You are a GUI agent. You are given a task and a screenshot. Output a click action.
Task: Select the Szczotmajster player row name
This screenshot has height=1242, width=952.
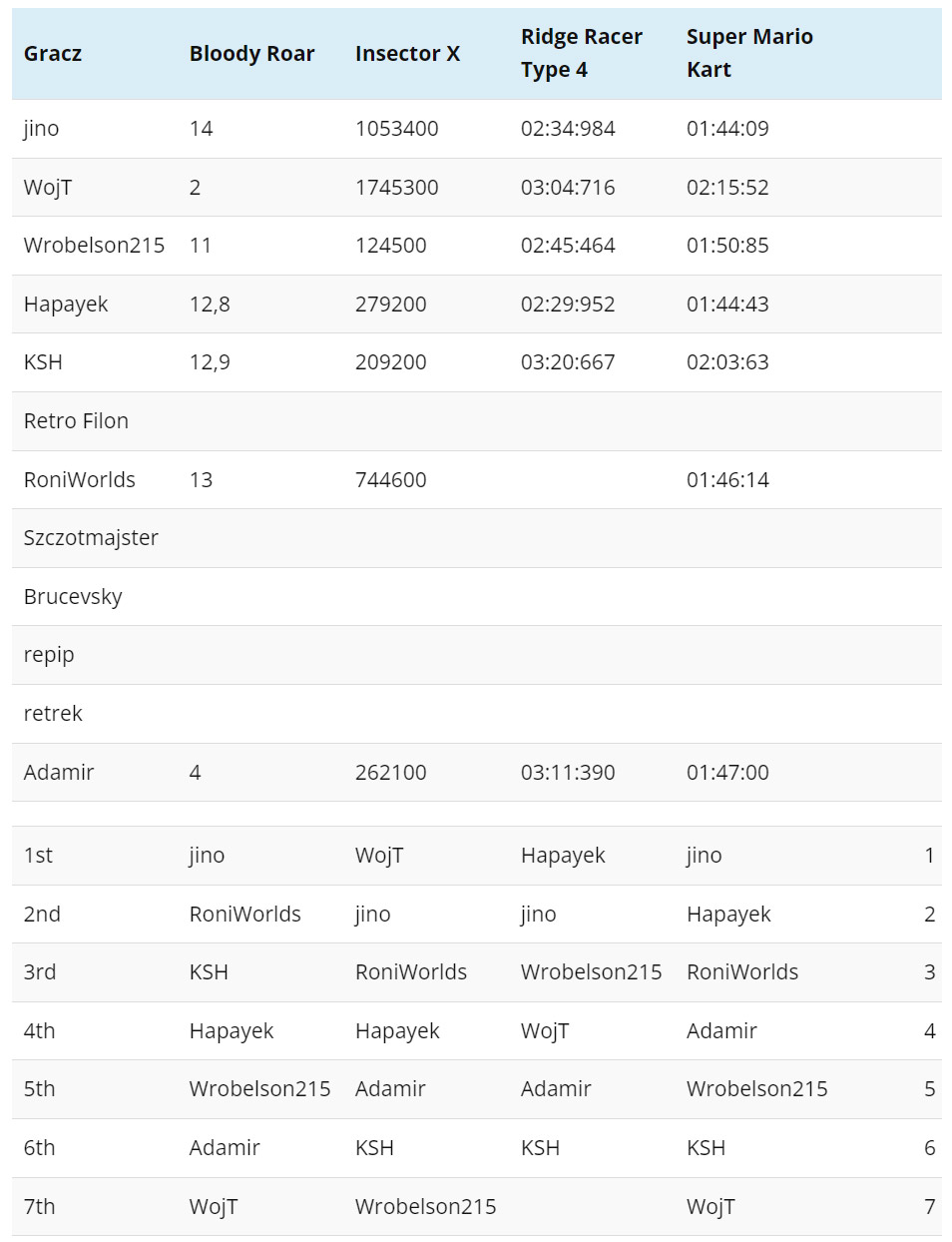coord(91,538)
